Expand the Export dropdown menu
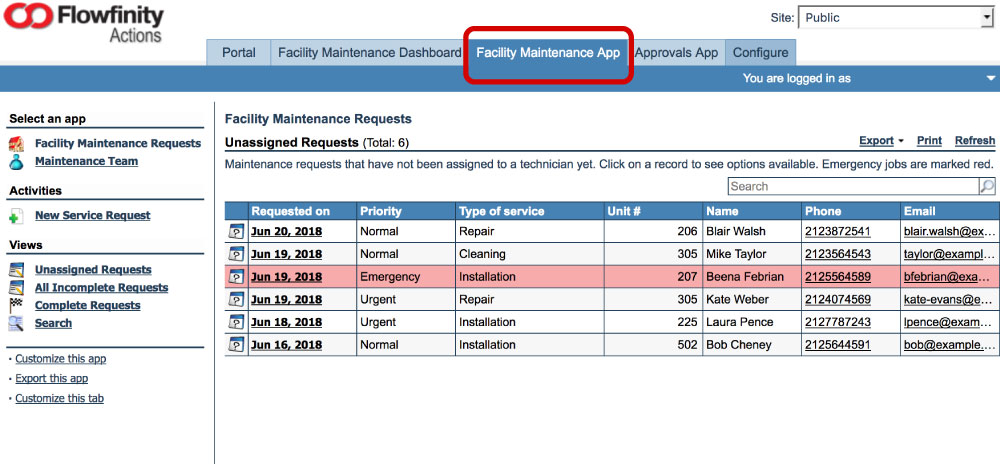 (881, 141)
